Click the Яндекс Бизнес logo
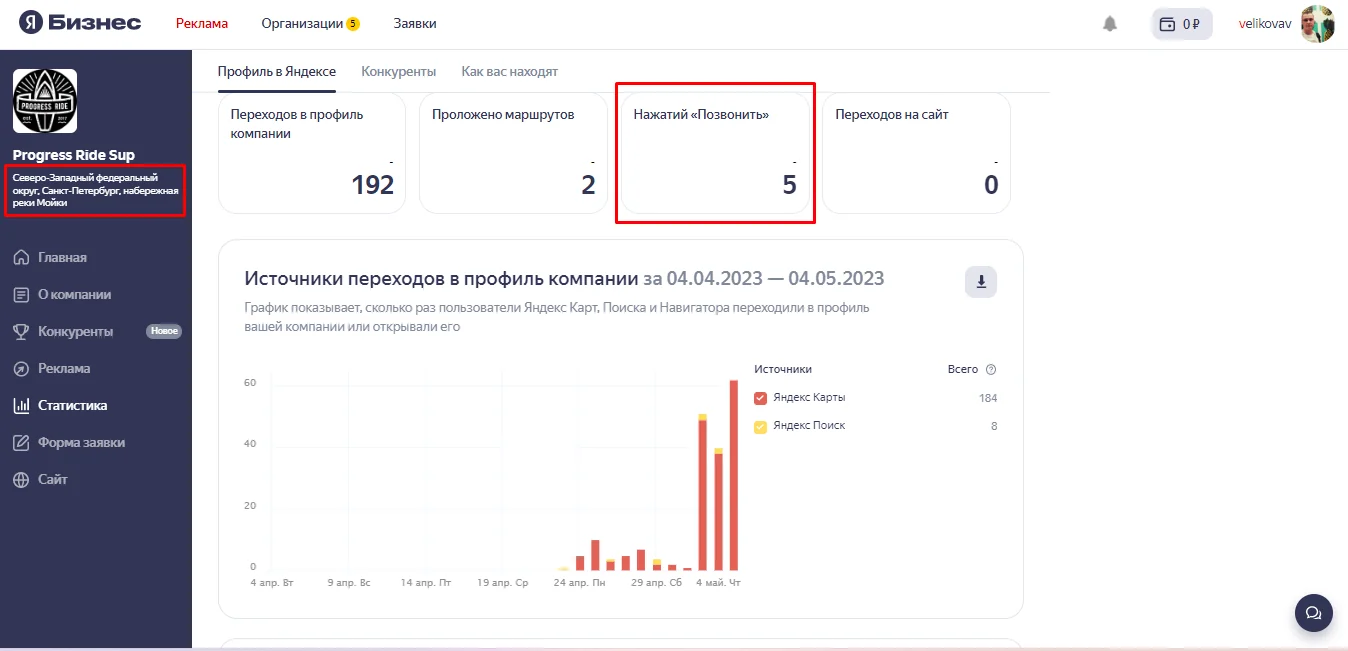 (x=80, y=23)
